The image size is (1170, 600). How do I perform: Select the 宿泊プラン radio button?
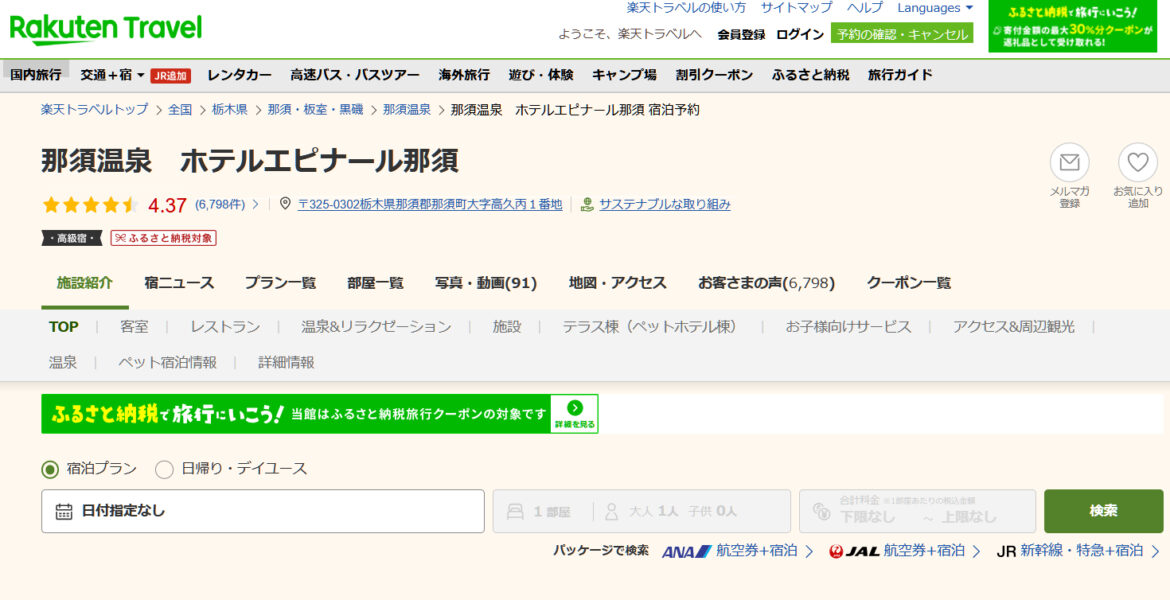[x=50, y=469]
